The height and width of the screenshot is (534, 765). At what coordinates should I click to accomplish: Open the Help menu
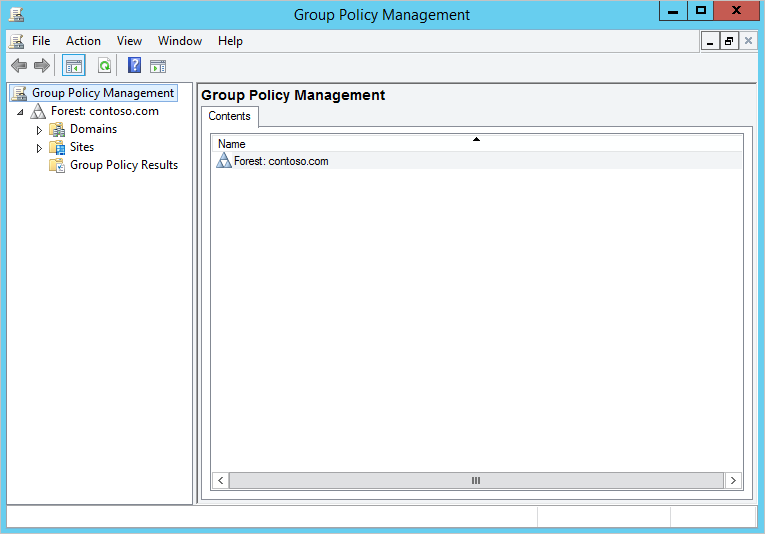[x=230, y=41]
